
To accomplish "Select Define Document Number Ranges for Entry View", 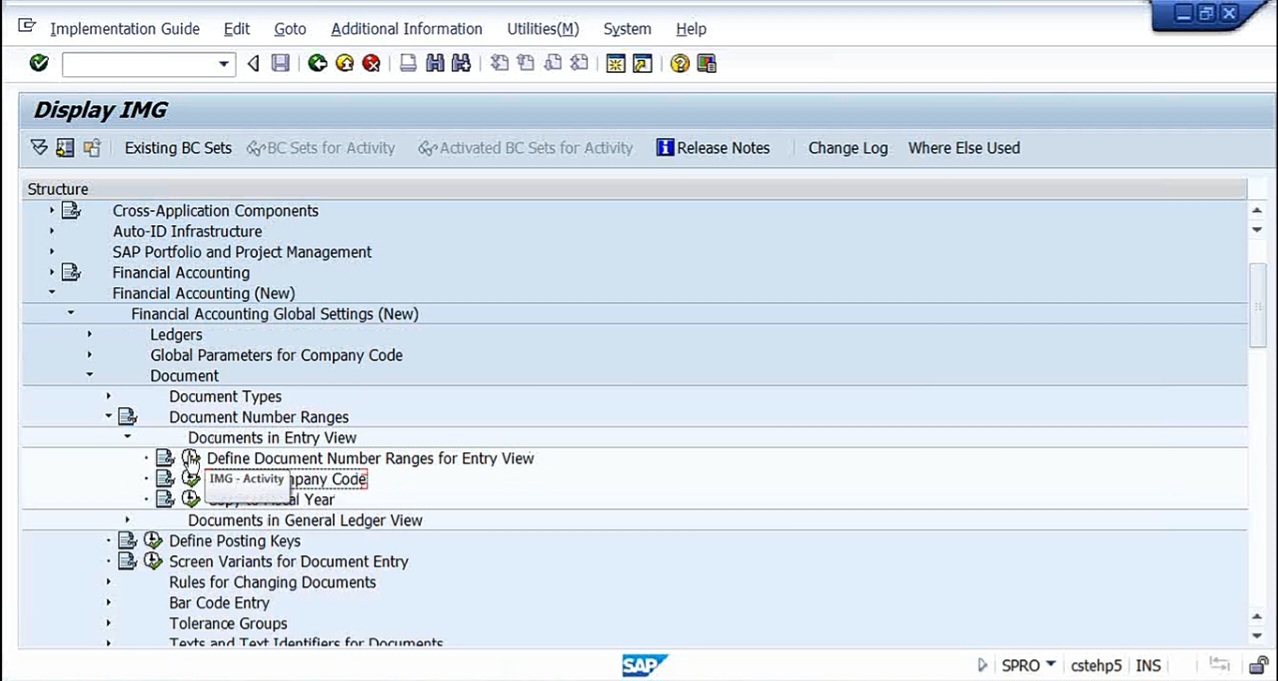I will point(370,458).
